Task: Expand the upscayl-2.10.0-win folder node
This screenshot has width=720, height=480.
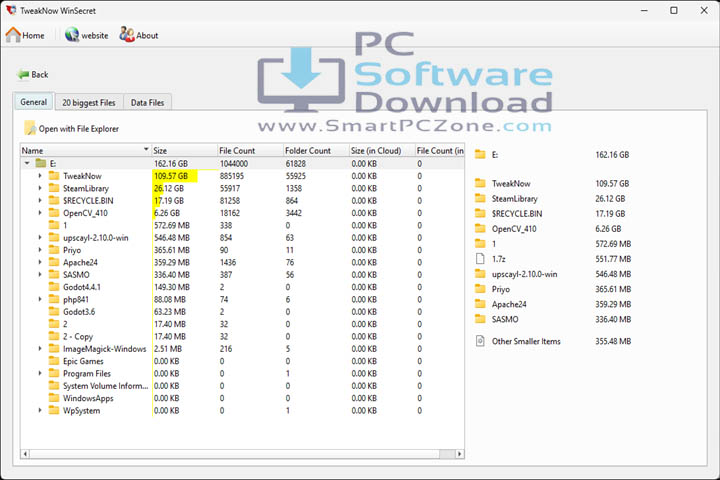Action: (39, 237)
